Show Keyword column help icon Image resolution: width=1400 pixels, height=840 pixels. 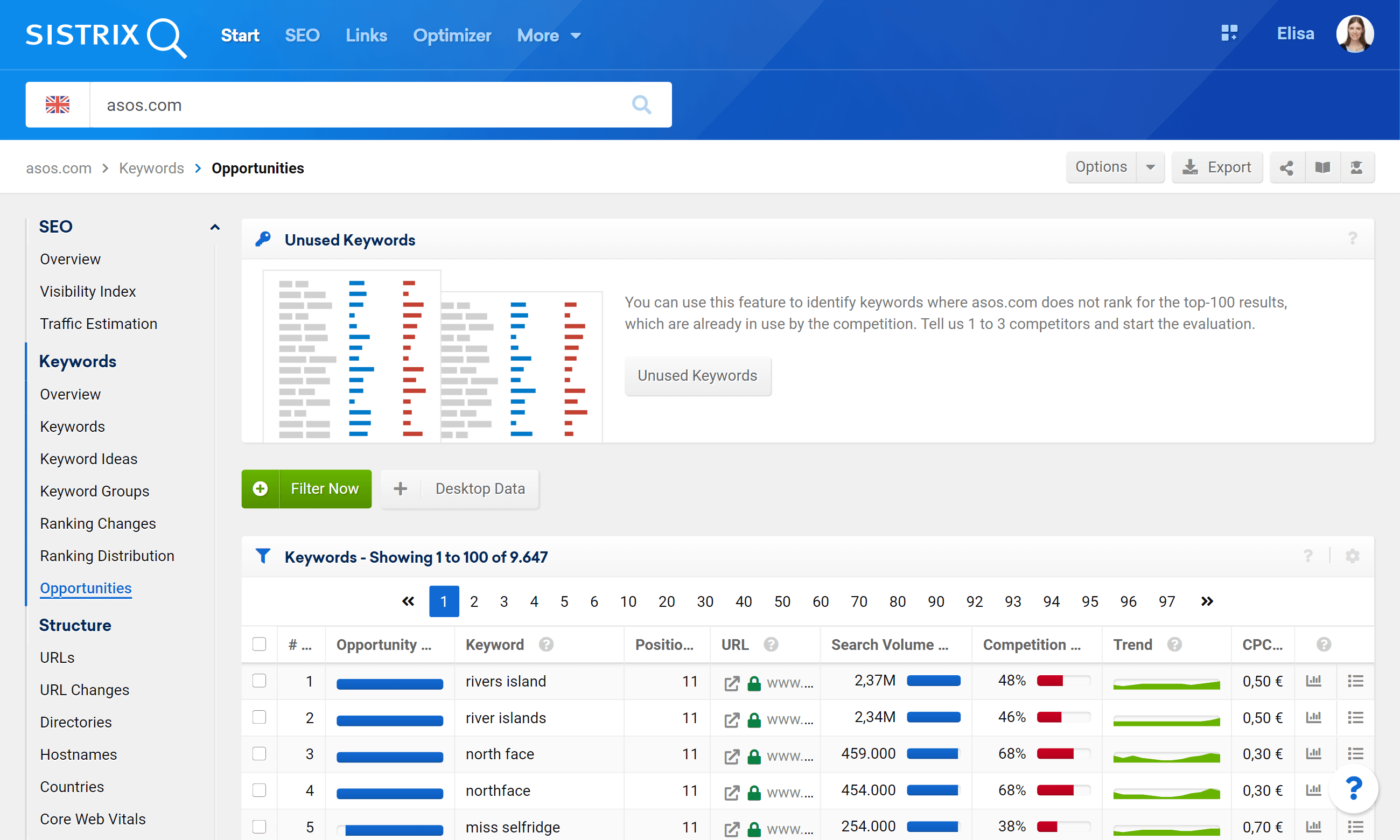pos(546,644)
